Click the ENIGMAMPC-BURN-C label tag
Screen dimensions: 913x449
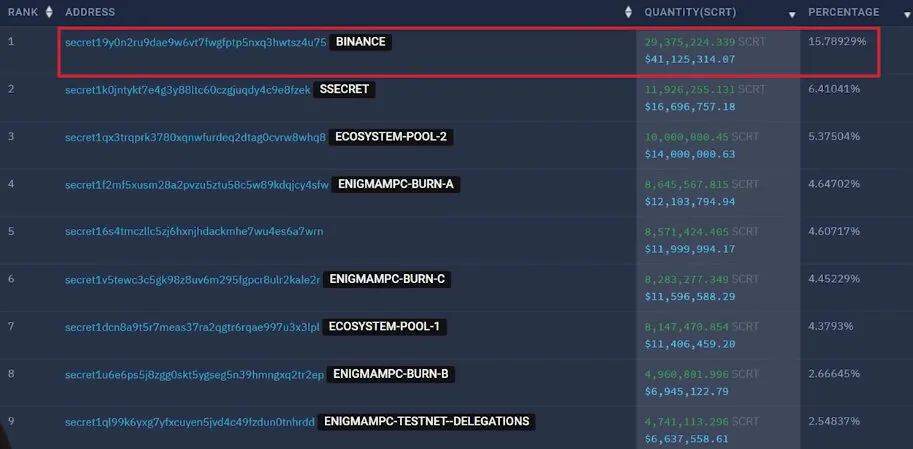click(387, 280)
